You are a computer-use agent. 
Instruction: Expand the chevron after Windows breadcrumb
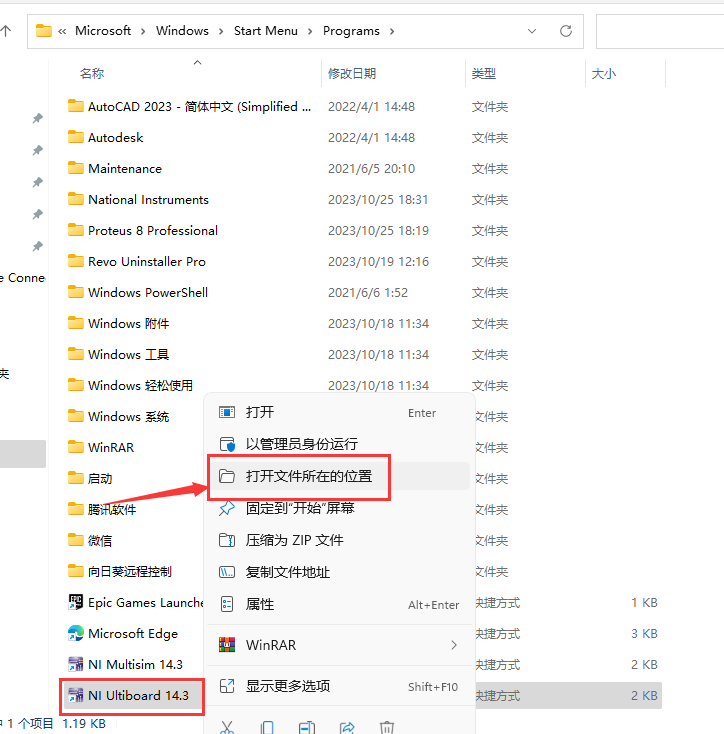click(x=221, y=31)
